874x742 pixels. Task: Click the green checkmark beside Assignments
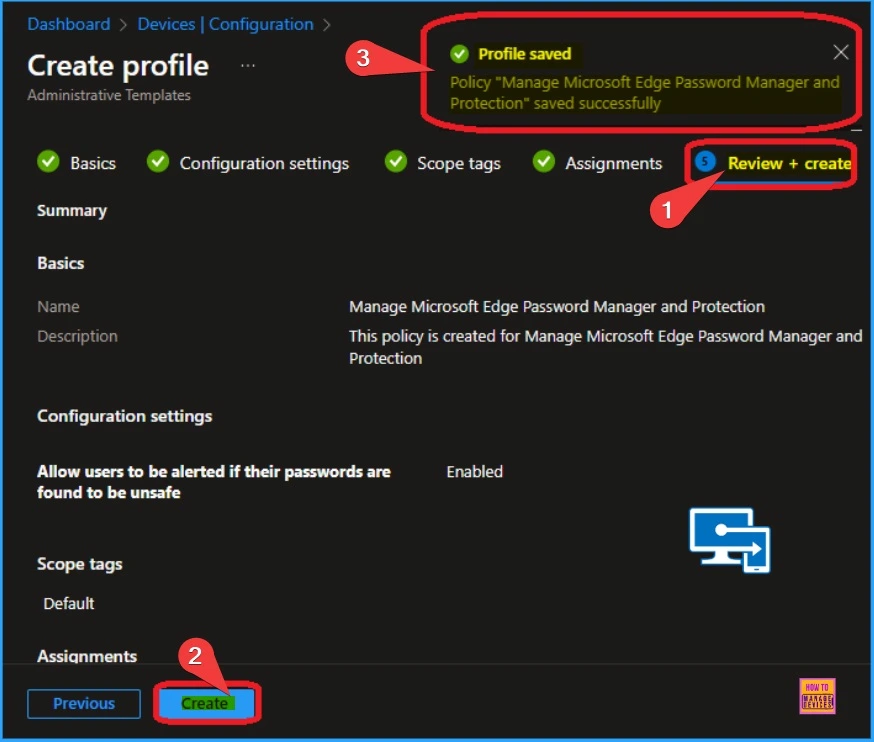[543, 161]
